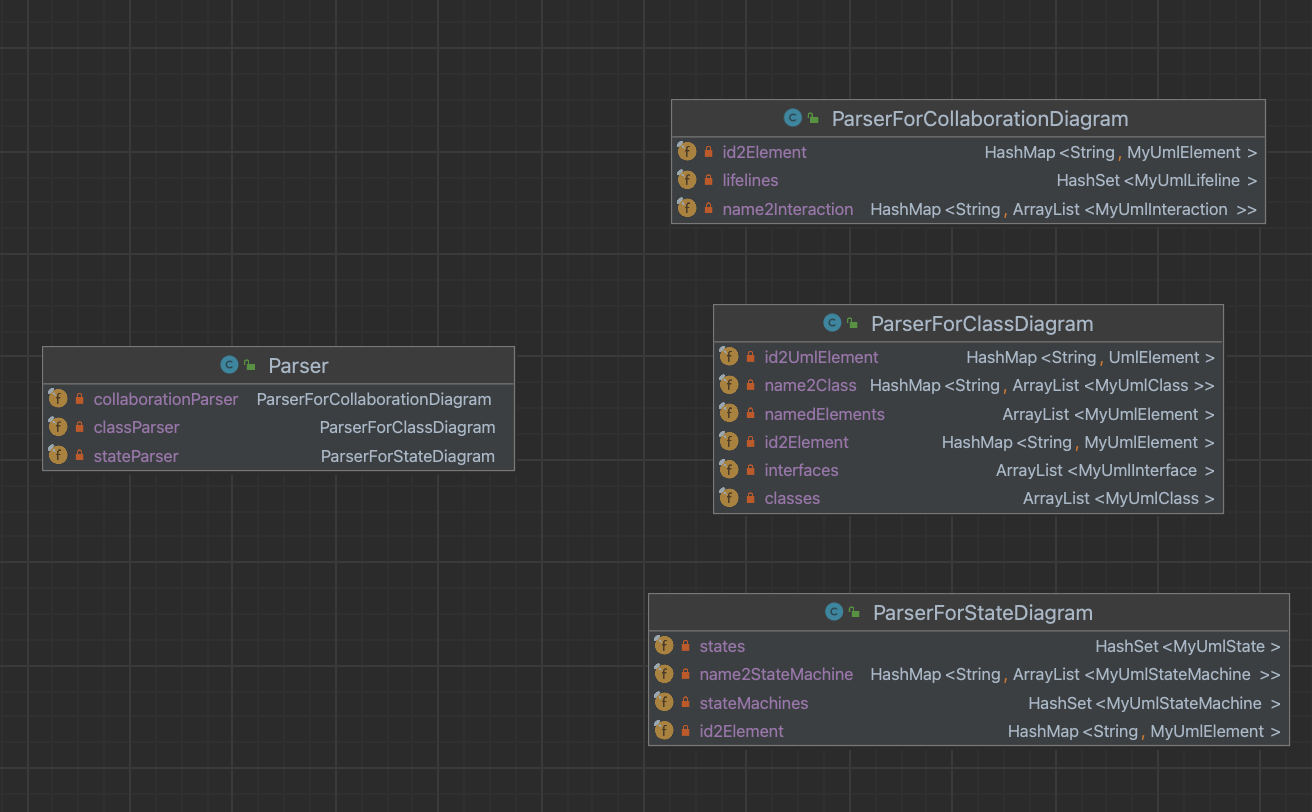Select the namedElements field name
1312x812 pixels.
[x=824, y=414]
